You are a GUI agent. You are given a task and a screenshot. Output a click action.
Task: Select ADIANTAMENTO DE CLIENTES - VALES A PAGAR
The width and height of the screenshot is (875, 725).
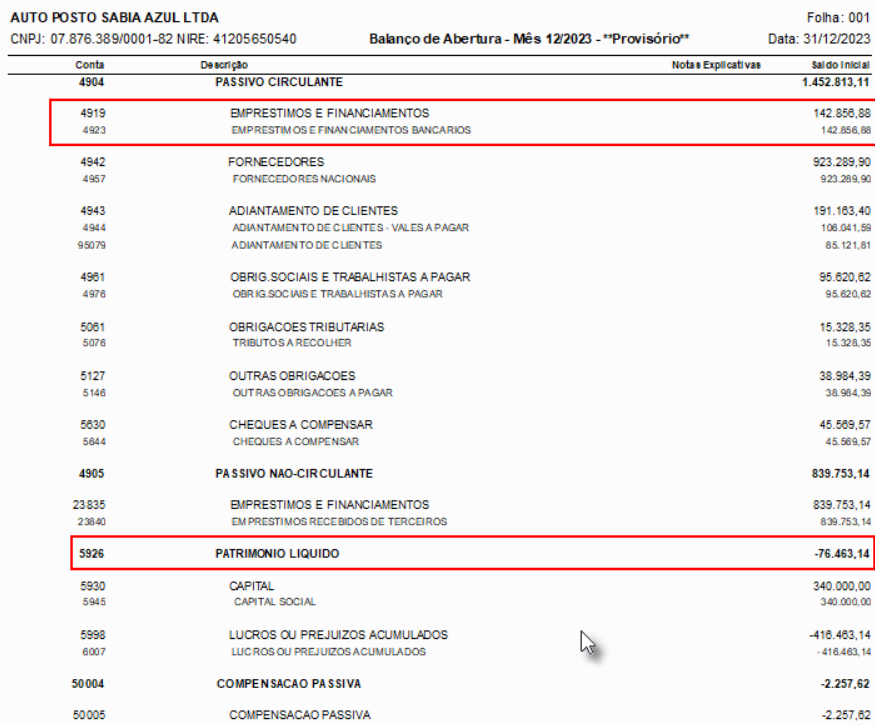(350, 228)
